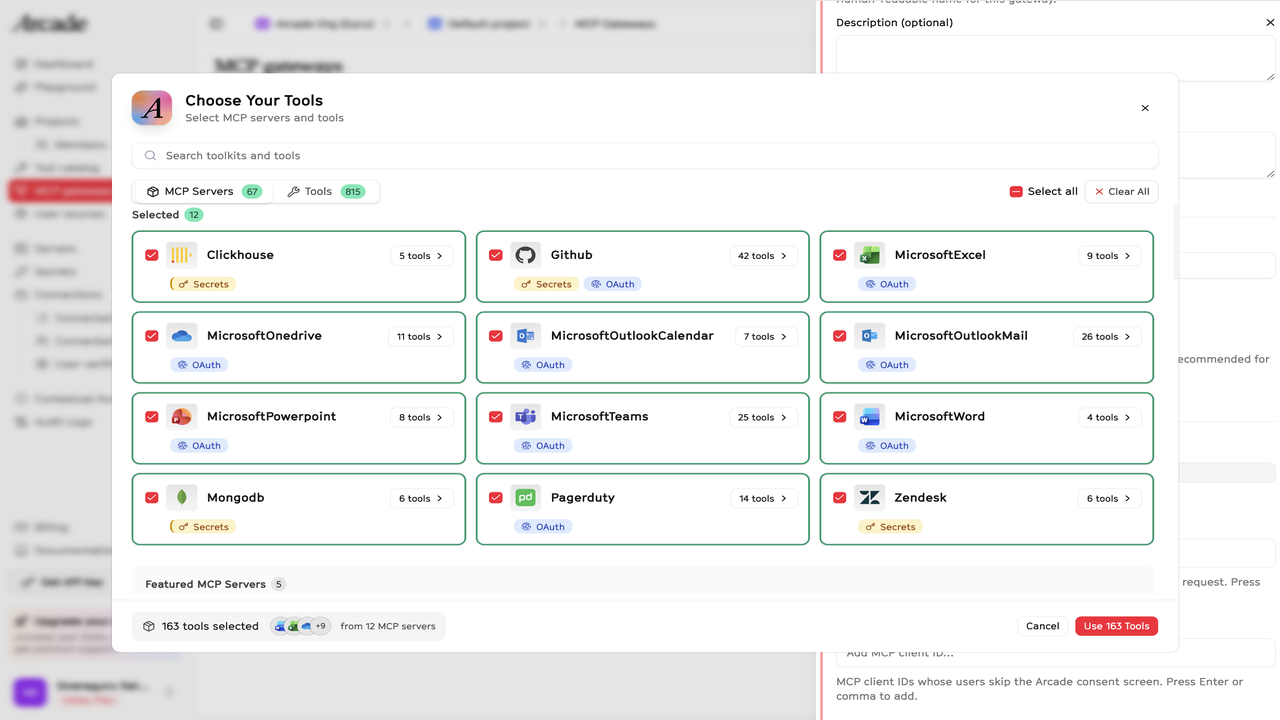This screenshot has height=720, width=1280.
Task: Toggle the MicrosoftOnedrive checkbox
Action: [x=152, y=336]
